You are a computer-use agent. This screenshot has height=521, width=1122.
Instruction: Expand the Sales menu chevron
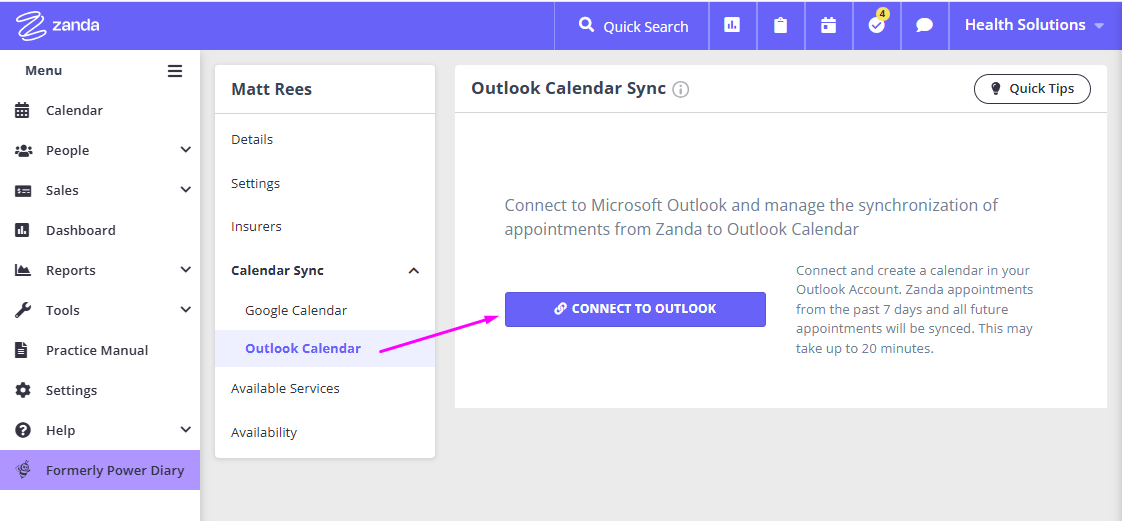click(185, 190)
